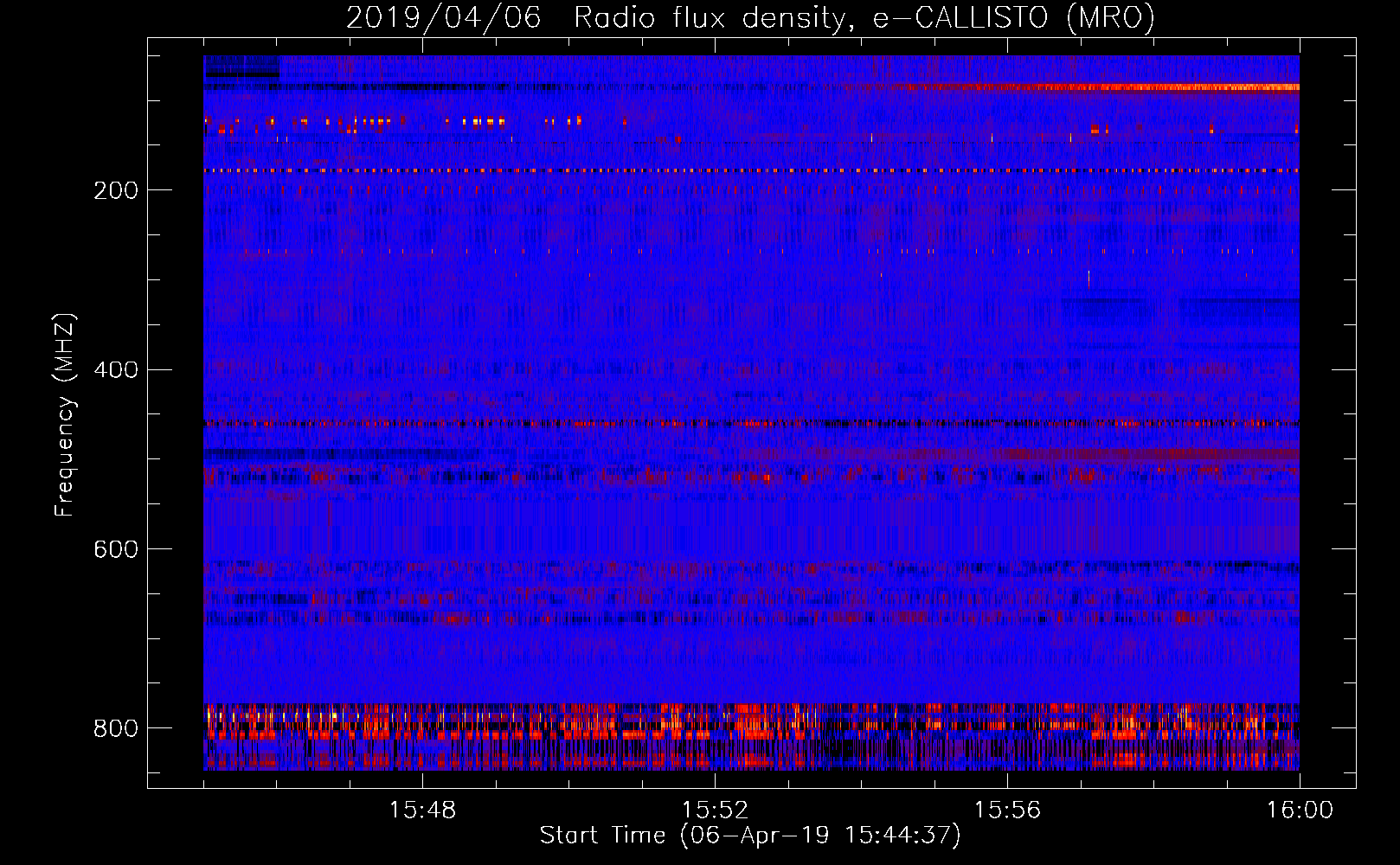Click the 'Frequency (MHZ)' y-axis label
1400x865 pixels.
point(65,414)
